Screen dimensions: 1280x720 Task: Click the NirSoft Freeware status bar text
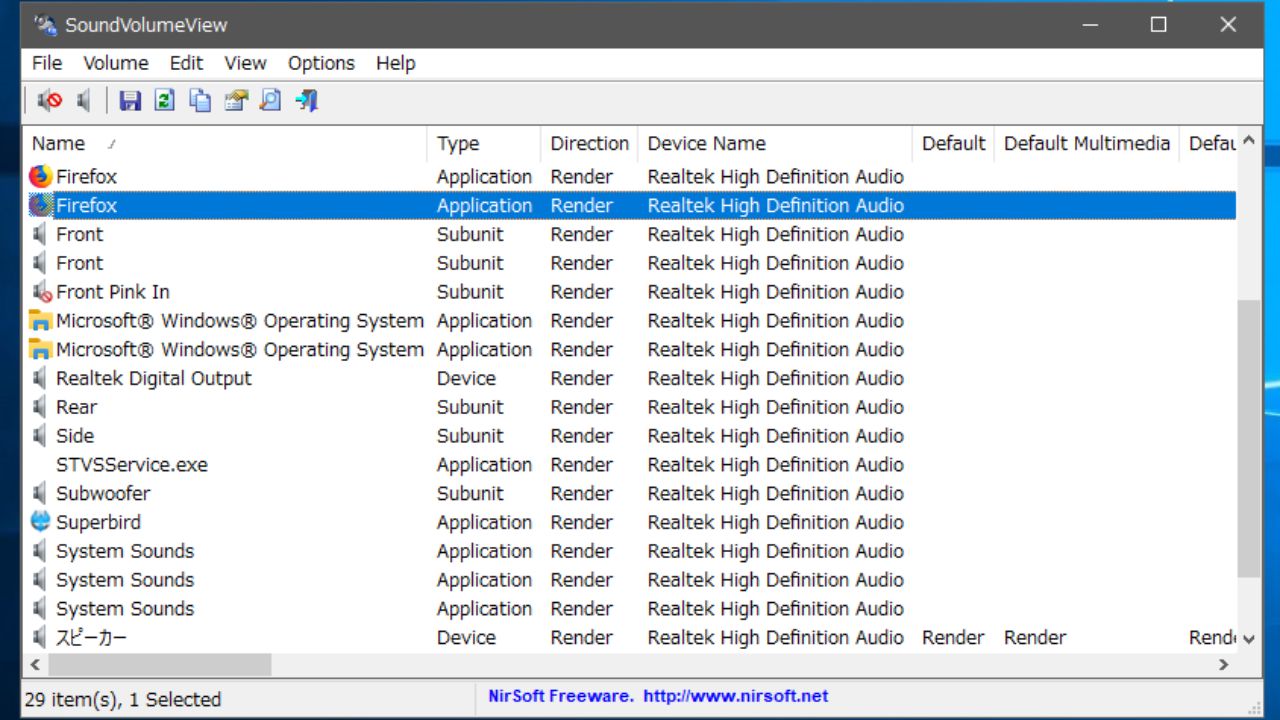(560, 696)
